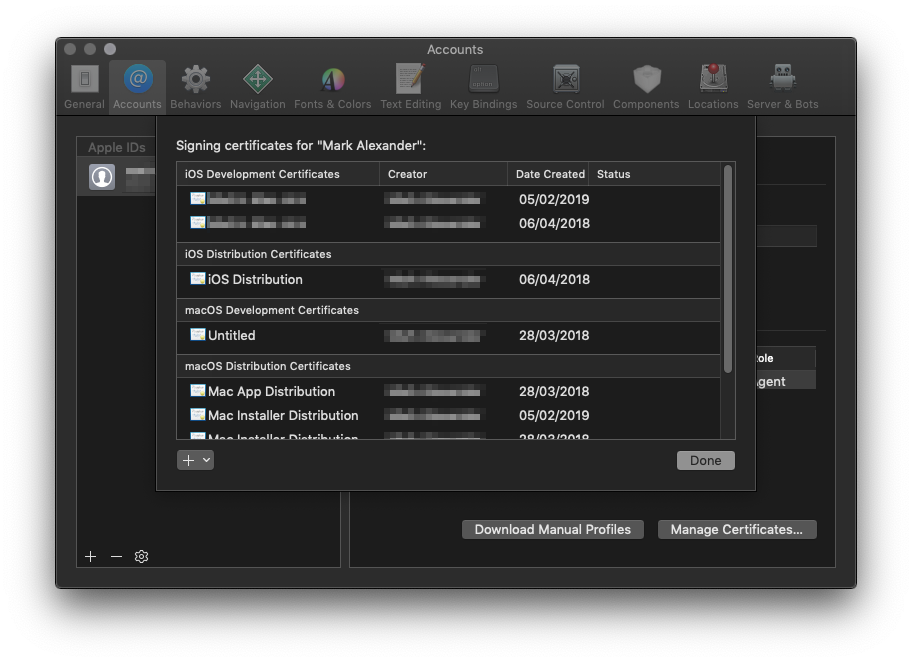The height and width of the screenshot is (662, 912).
Task: Click the certificates list scrollbar
Action: tap(728, 270)
